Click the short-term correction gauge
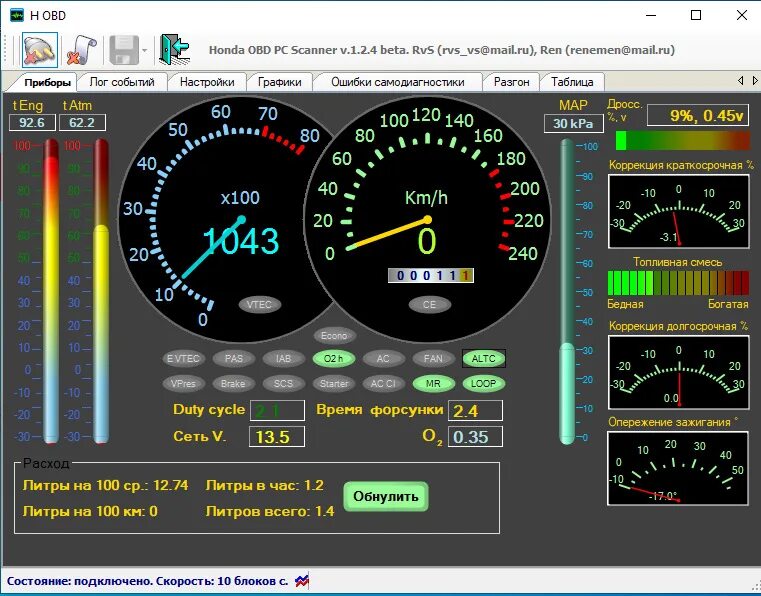 678,212
